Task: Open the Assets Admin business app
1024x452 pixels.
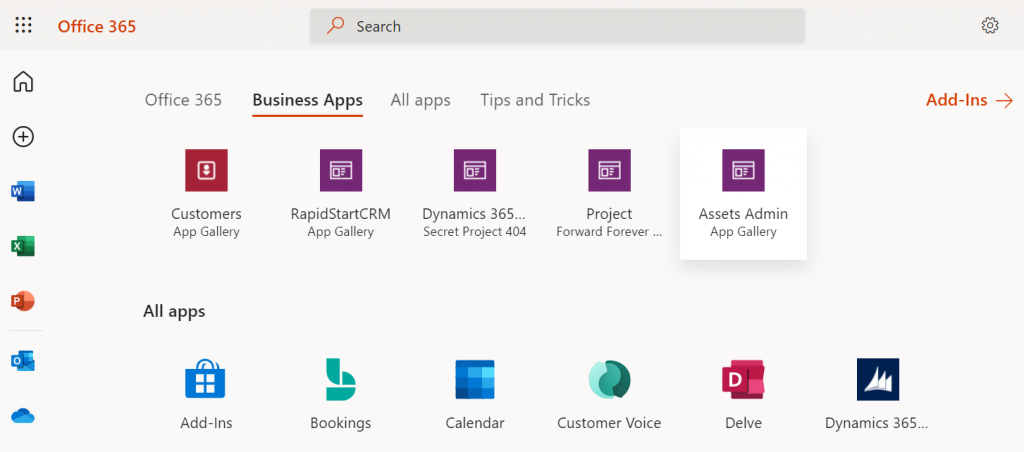Action: [743, 193]
